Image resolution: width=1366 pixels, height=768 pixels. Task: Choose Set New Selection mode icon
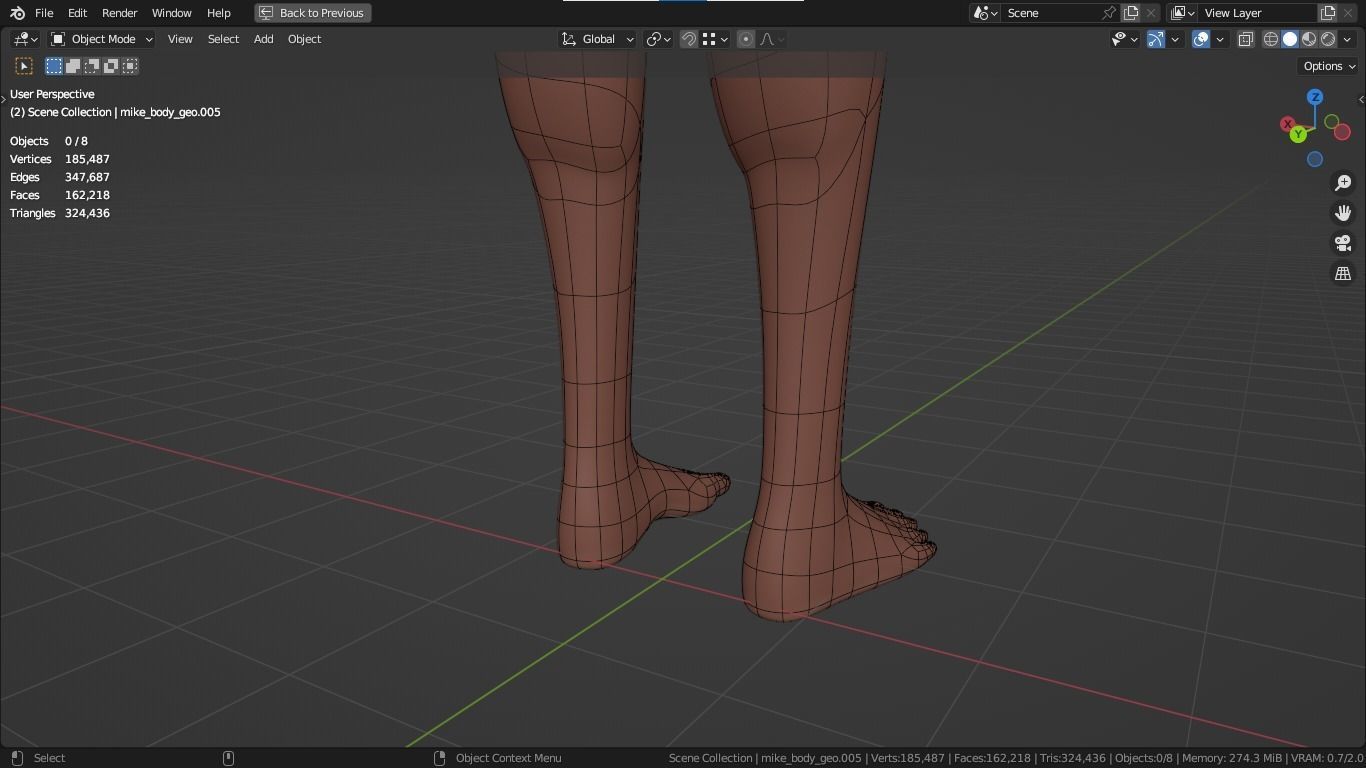[54, 66]
